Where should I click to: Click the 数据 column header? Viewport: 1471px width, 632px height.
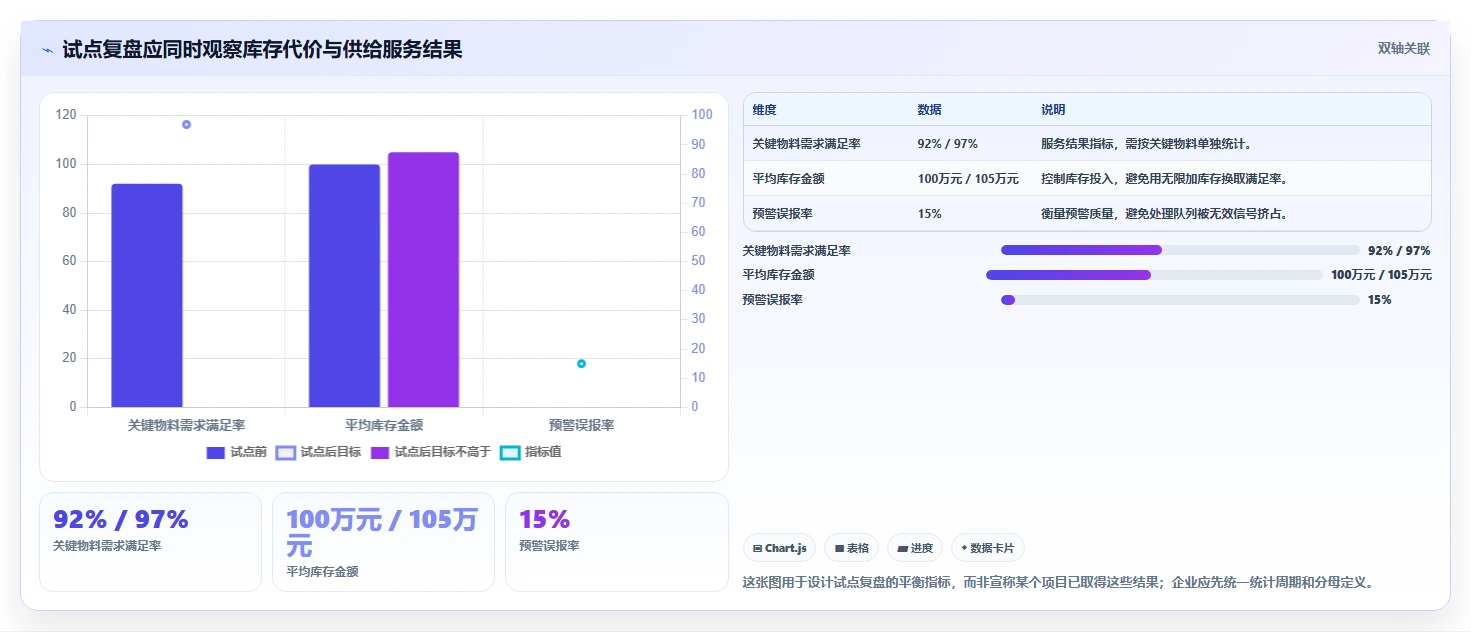929,110
